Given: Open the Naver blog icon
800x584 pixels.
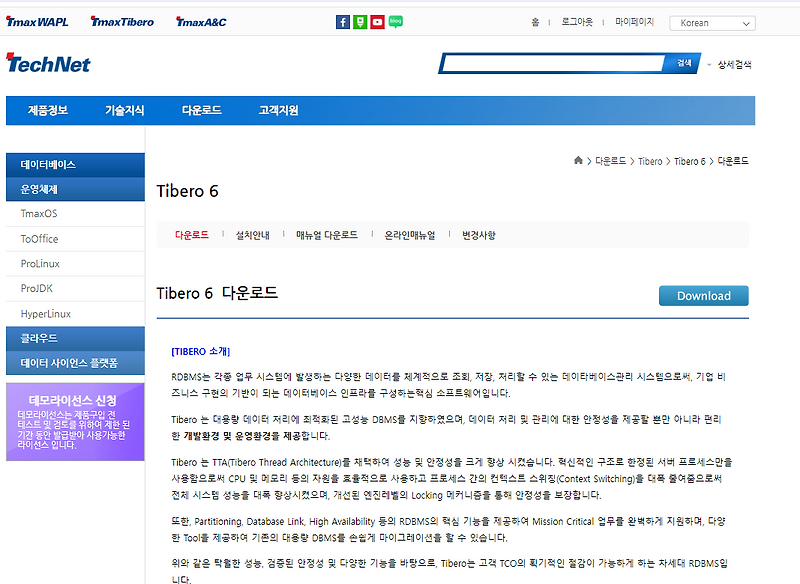Looking at the screenshot, I should [x=394, y=21].
